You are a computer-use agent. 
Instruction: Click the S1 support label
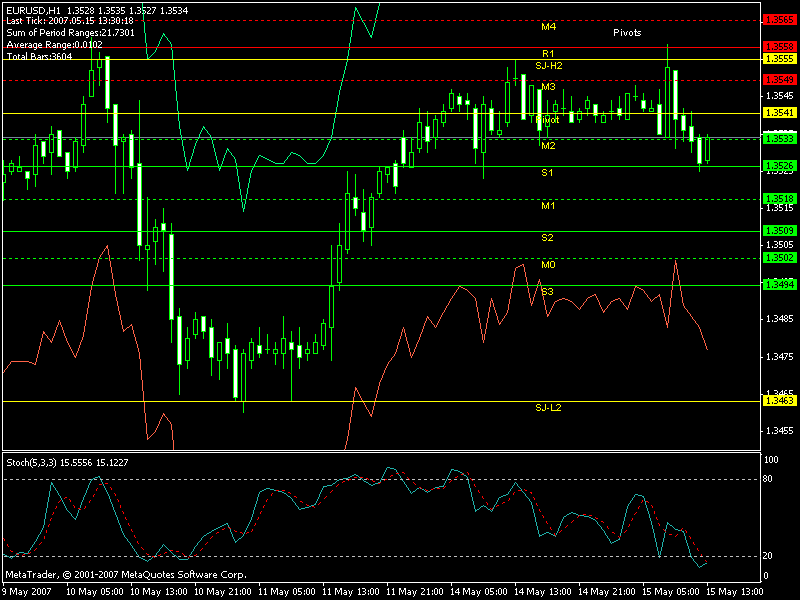[x=548, y=173]
